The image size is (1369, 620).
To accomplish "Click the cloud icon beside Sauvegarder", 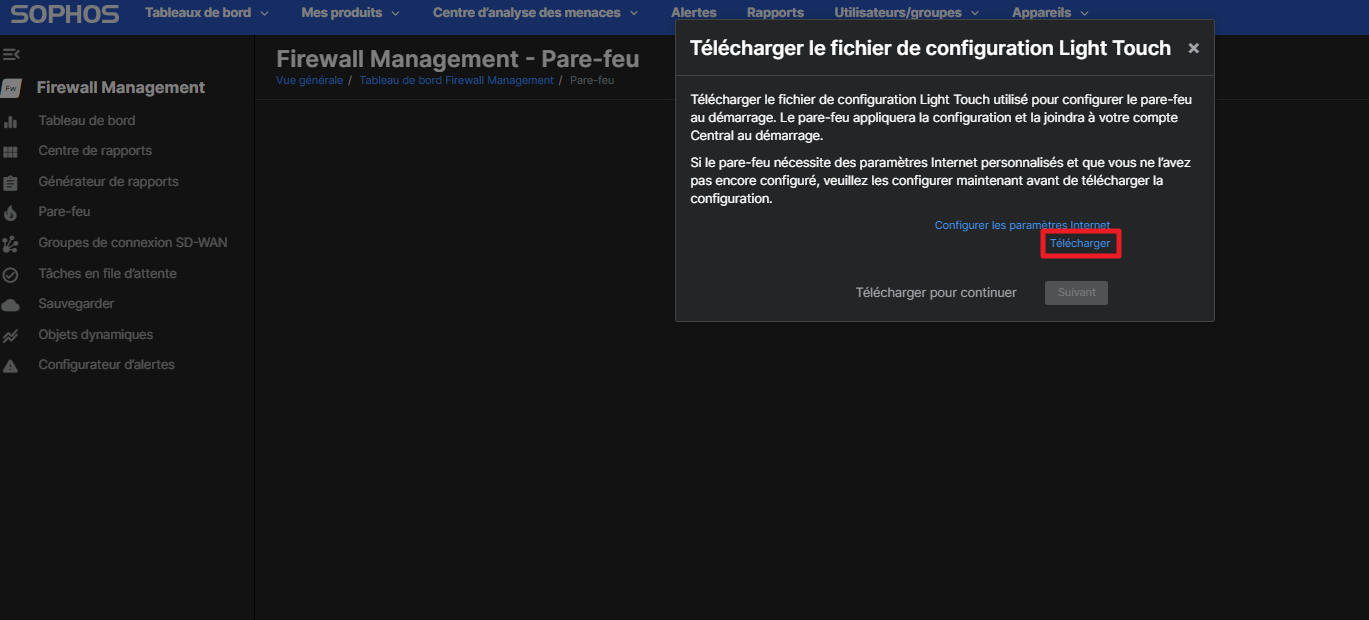I will (11, 304).
